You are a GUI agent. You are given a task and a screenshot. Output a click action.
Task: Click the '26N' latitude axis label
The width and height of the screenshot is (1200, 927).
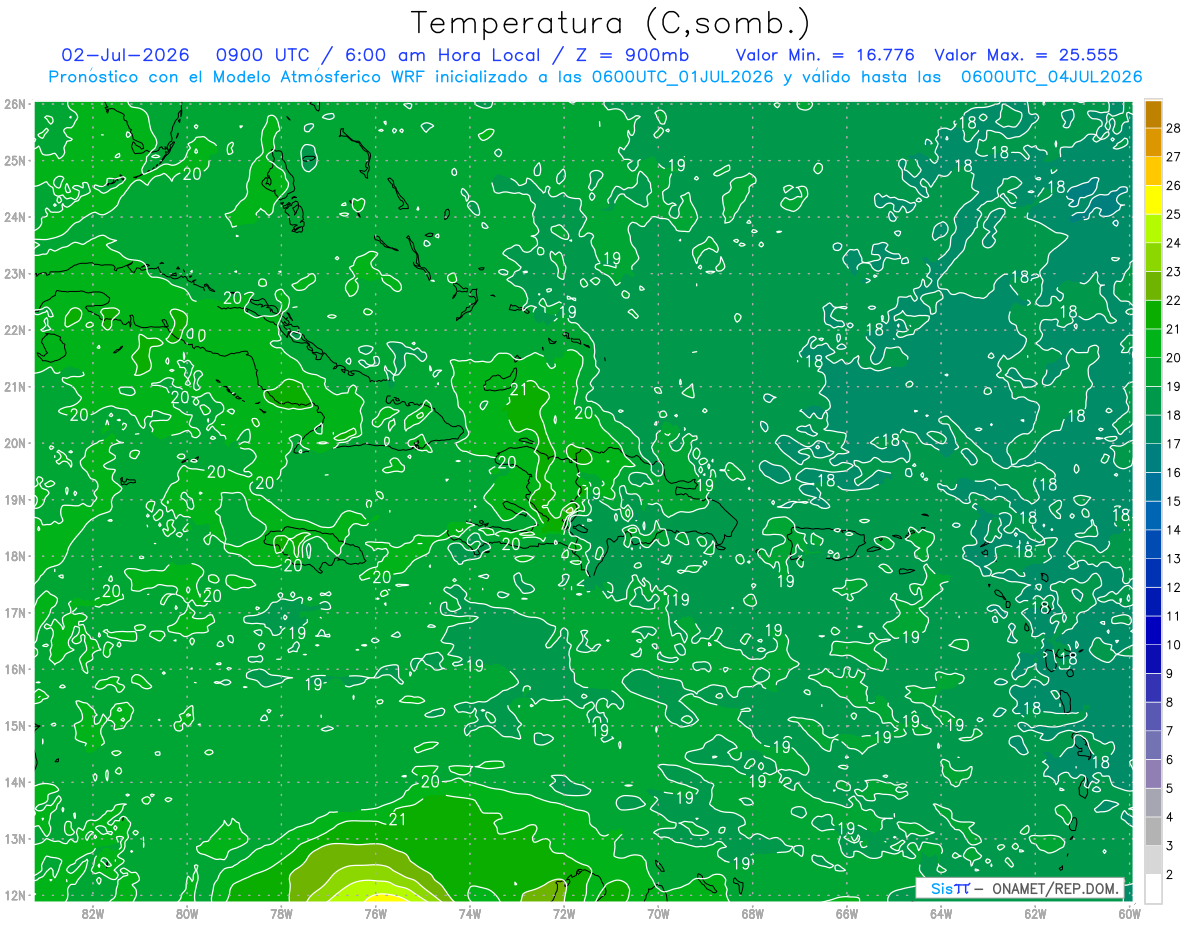15,104
